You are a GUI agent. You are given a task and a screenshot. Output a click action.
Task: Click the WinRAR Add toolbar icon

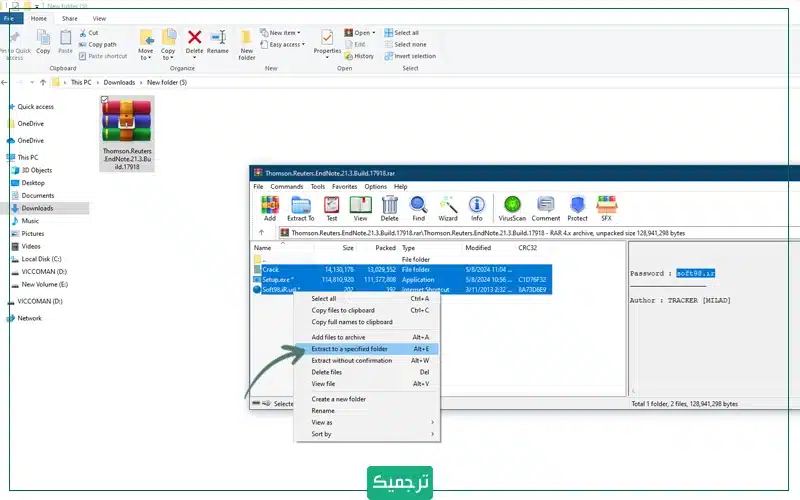coord(269,208)
